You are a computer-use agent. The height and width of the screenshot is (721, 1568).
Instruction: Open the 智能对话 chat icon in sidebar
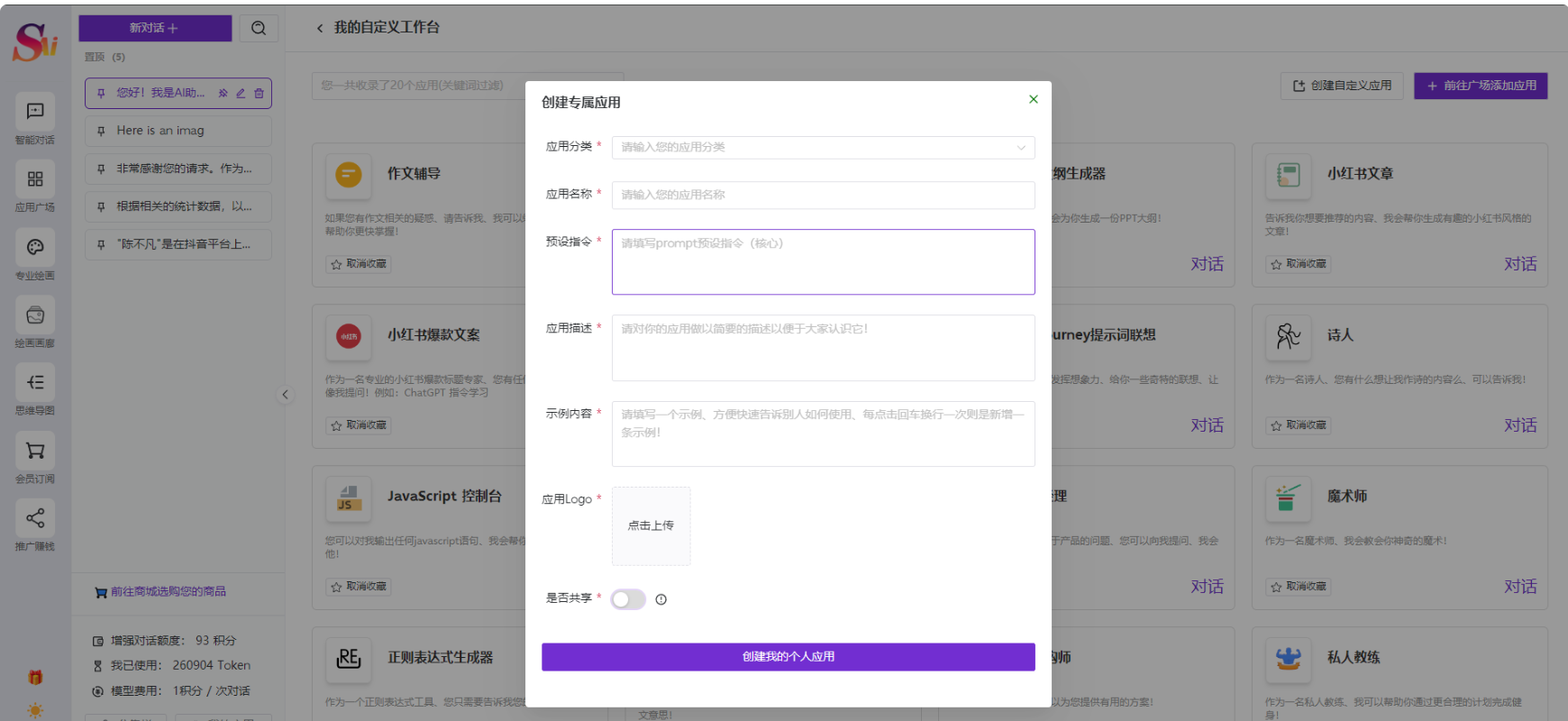[35, 111]
